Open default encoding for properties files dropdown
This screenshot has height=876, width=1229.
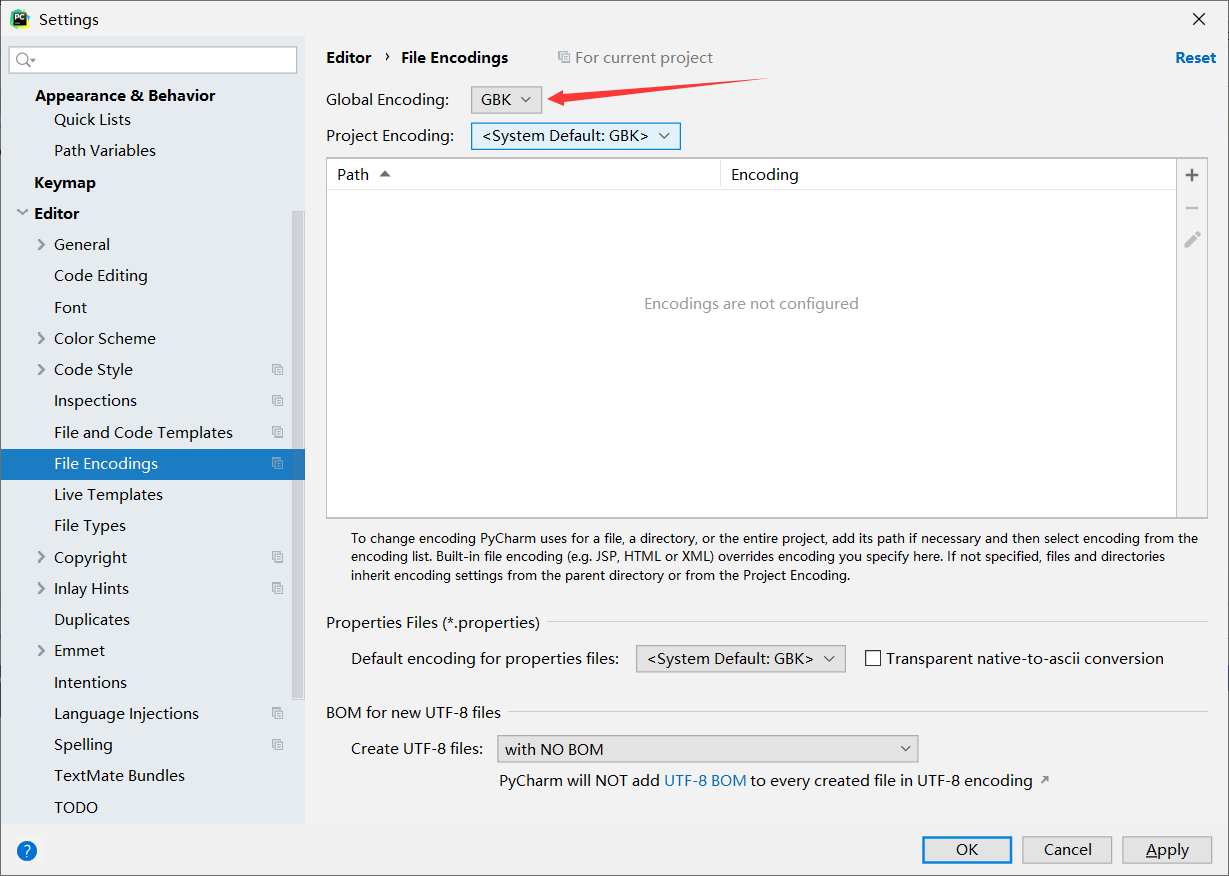click(741, 658)
